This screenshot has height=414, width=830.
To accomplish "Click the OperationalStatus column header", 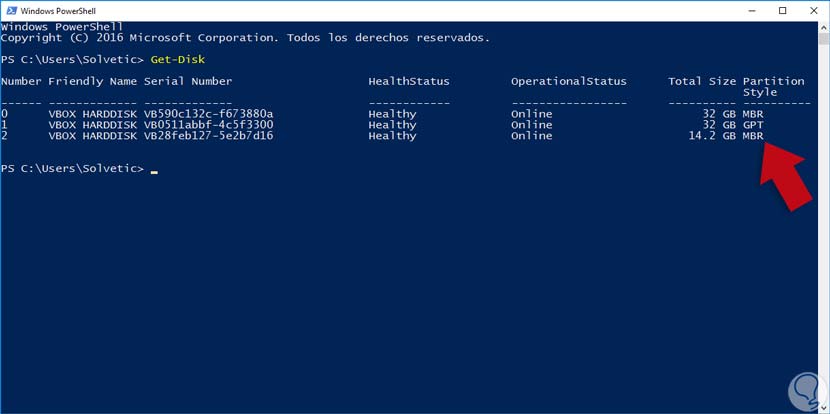I will click(568, 81).
